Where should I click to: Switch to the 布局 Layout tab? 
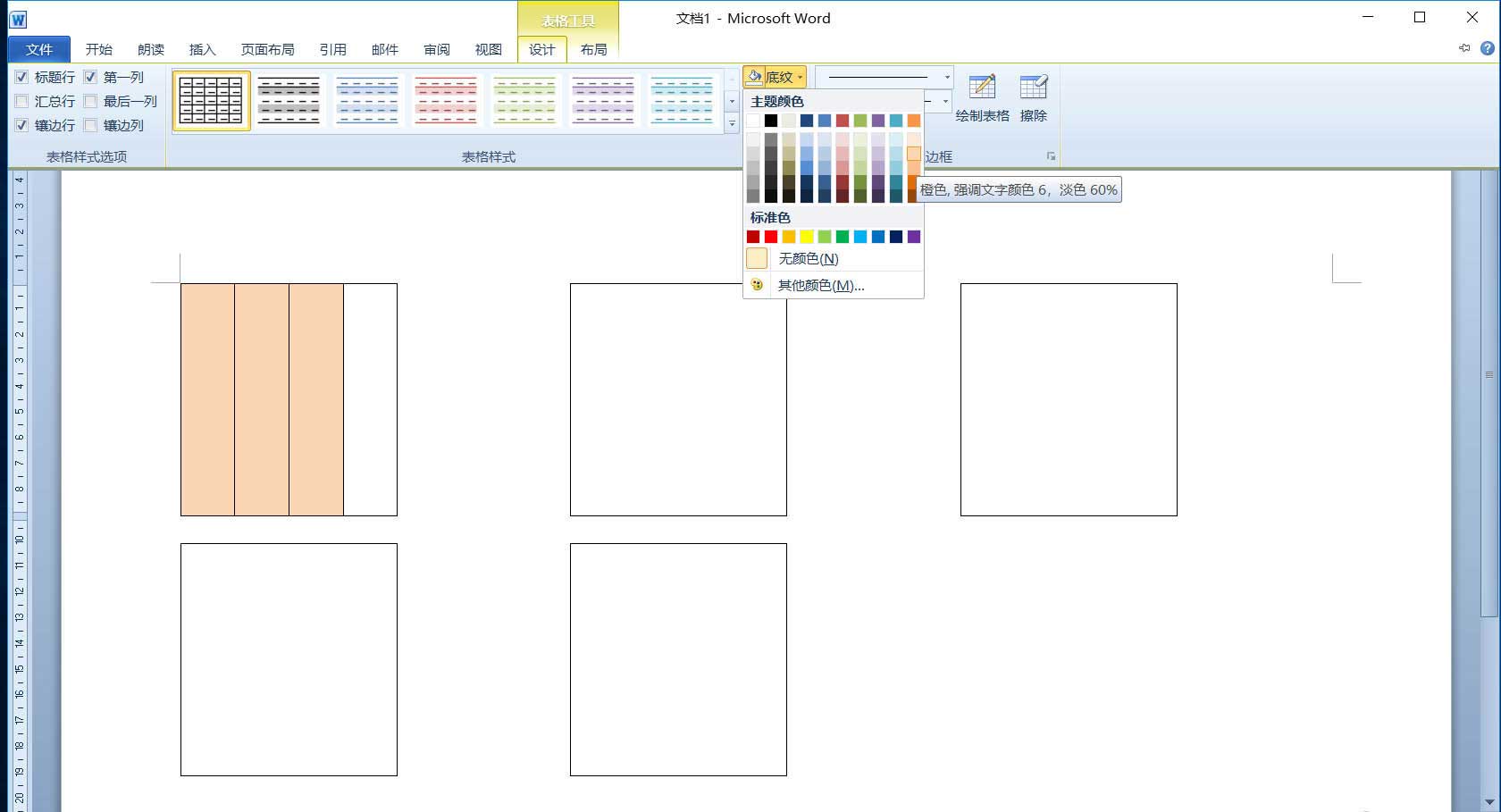(594, 49)
